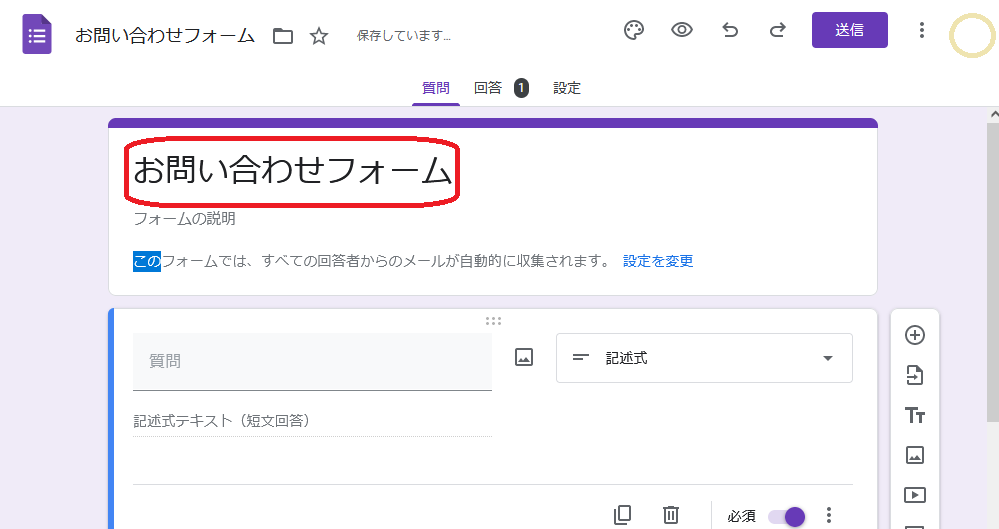Switch to the 質問 tab
The width and height of the screenshot is (999, 529).
click(x=436, y=88)
